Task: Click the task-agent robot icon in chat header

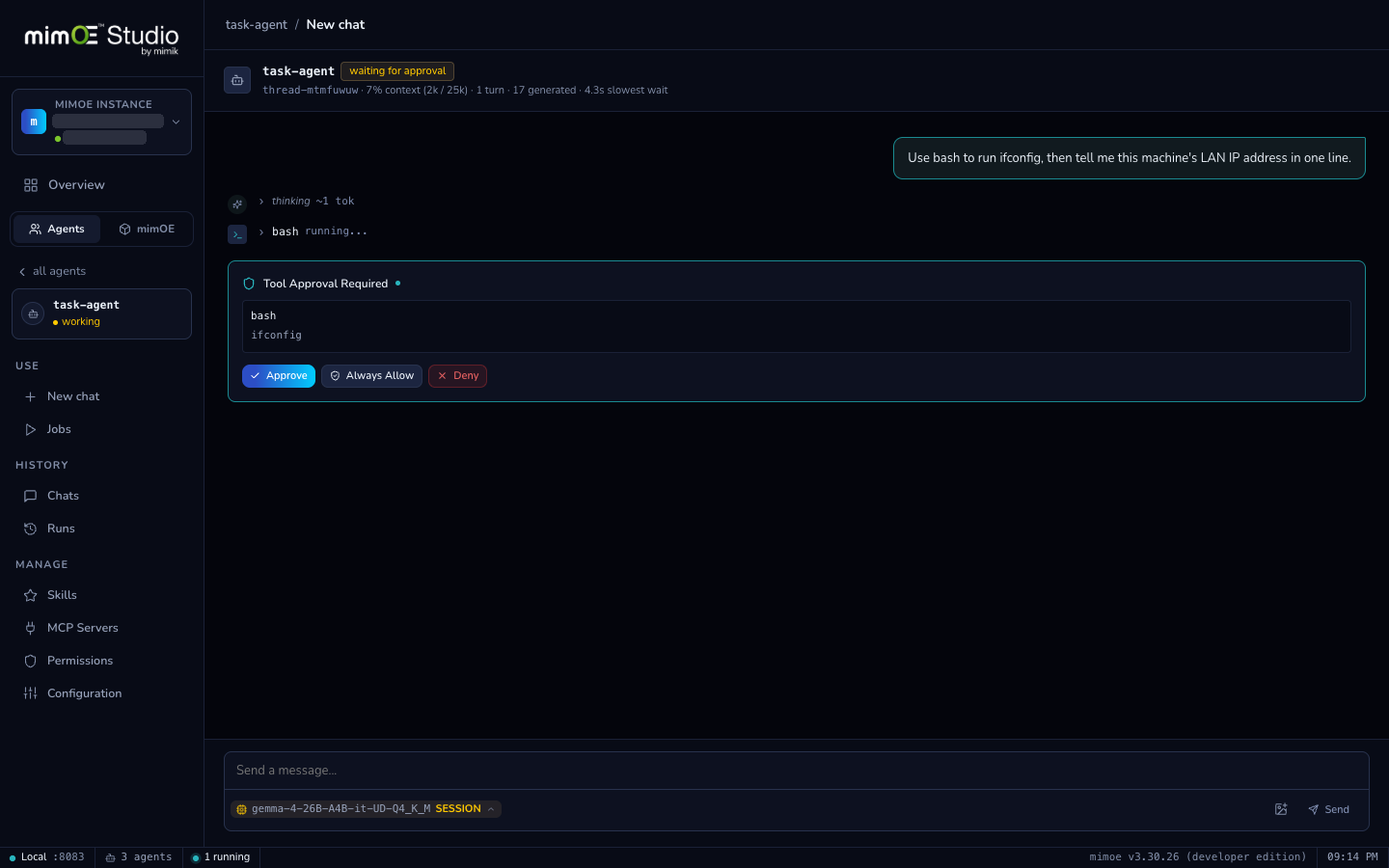Action: 237,80
